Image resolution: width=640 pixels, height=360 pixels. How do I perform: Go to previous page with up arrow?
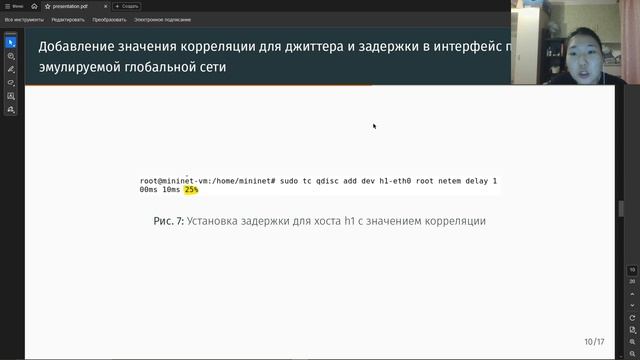point(632,294)
